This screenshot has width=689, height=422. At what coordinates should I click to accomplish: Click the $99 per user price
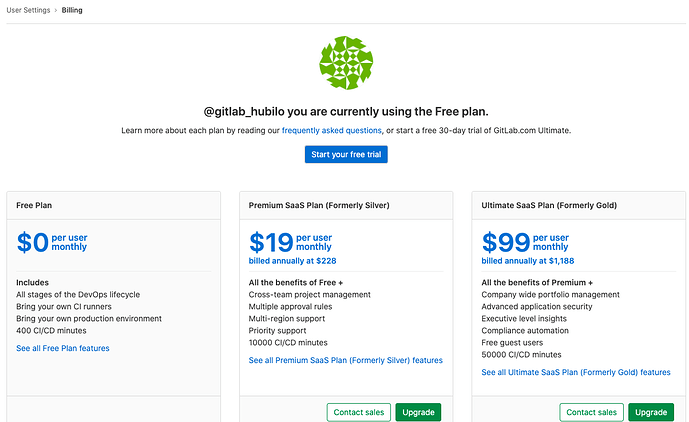coord(525,242)
